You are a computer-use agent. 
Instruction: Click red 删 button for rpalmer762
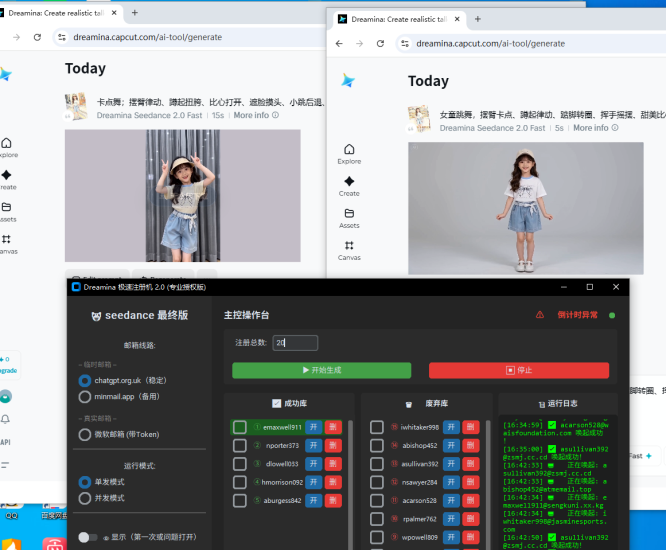pyautogui.click(x=471, y=519)
